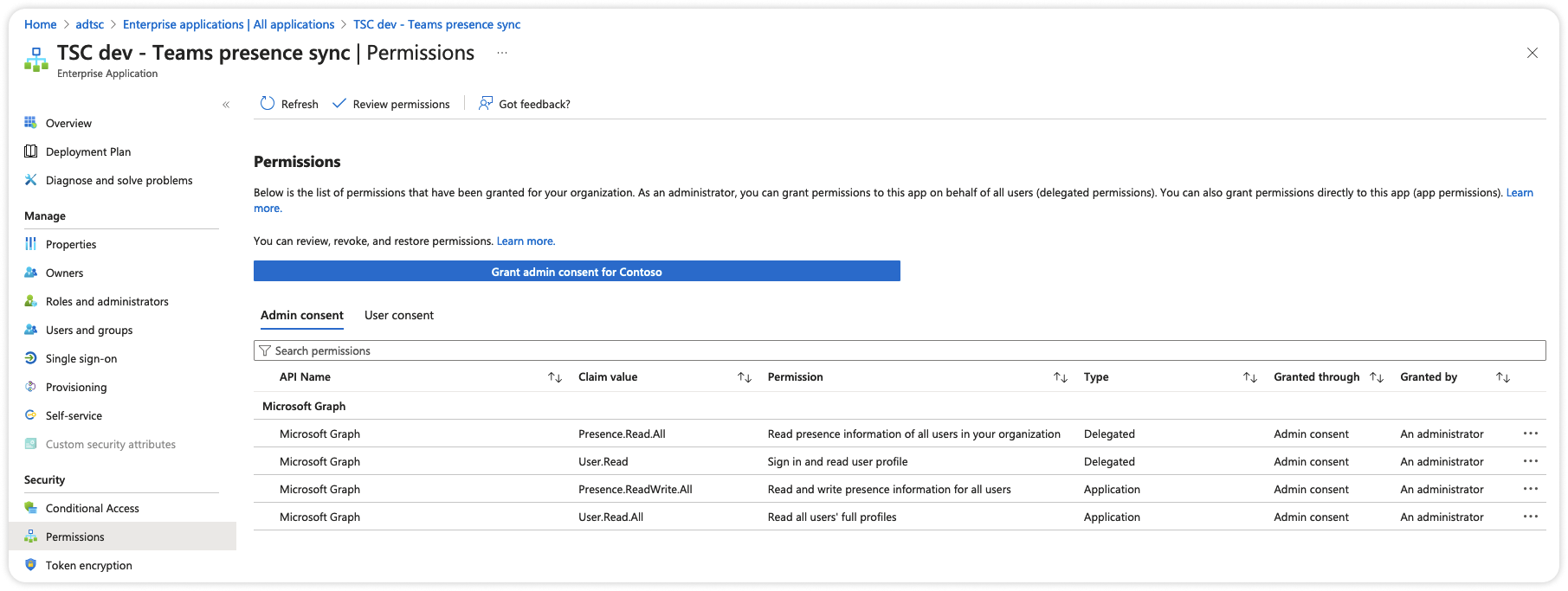Open Learn more link about revoking permissions
Screen dimensions: 1568x591
[x=526, y=241]
